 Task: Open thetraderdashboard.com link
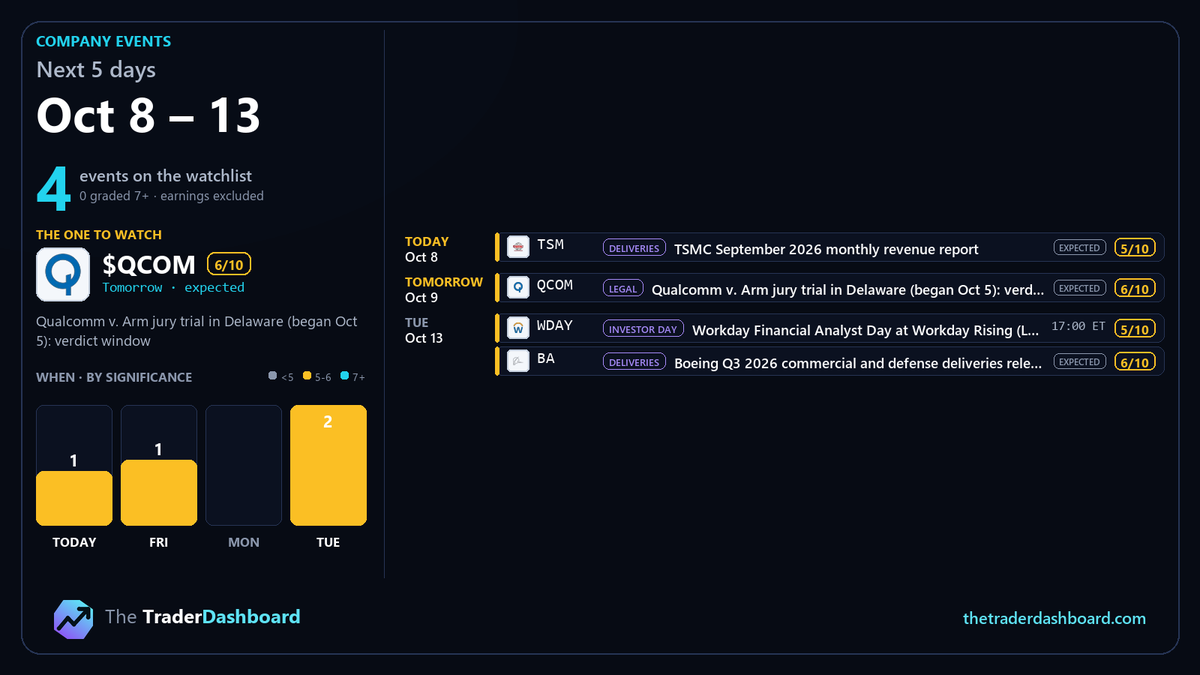[x=1054, y=618]
